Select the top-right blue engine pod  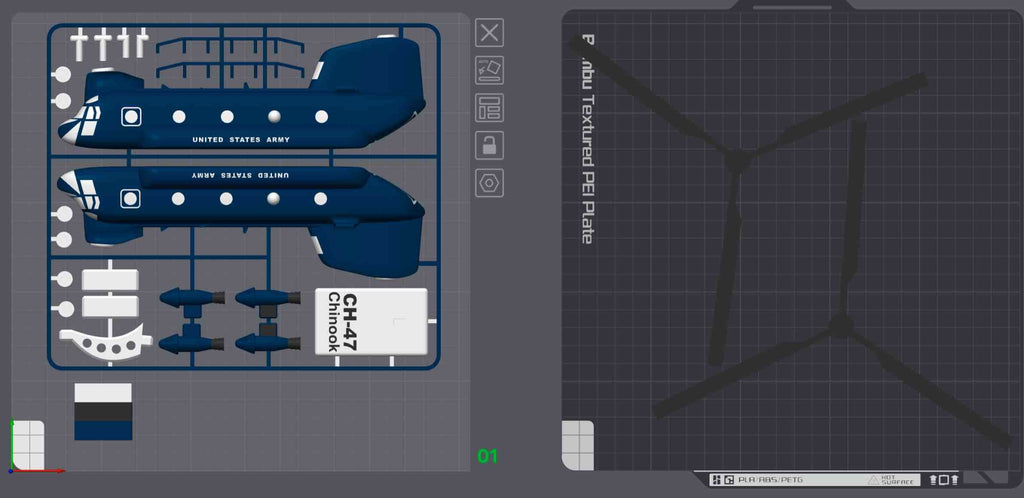[268, 298]
